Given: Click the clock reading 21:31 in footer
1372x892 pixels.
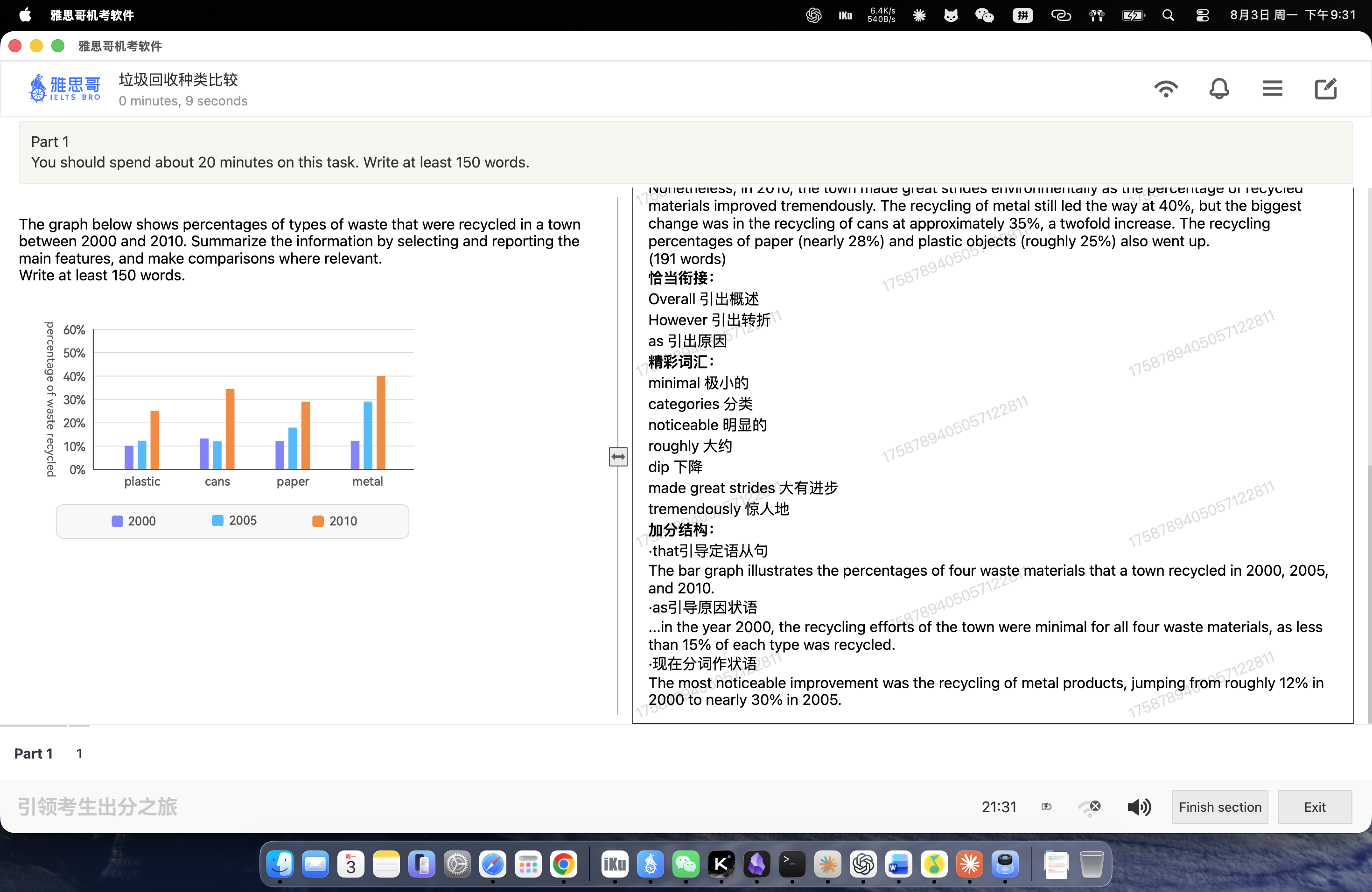Looking at the screenshot, I should 999,807.
